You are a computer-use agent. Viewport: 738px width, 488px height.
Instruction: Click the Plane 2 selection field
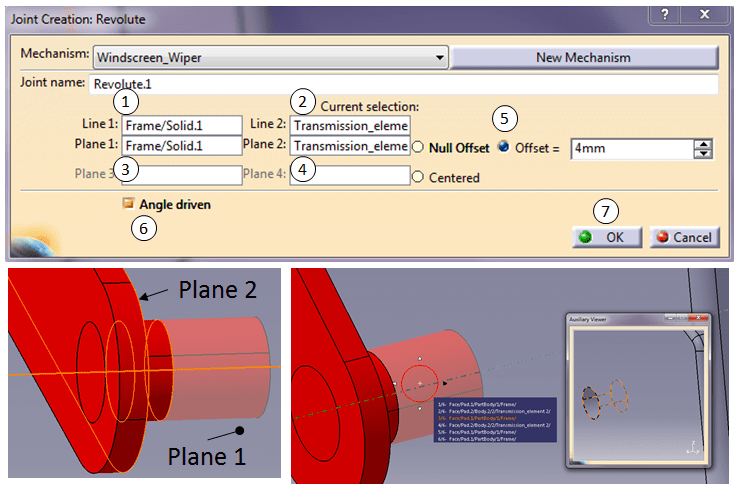pyautogui.click(x=350, y=146)
